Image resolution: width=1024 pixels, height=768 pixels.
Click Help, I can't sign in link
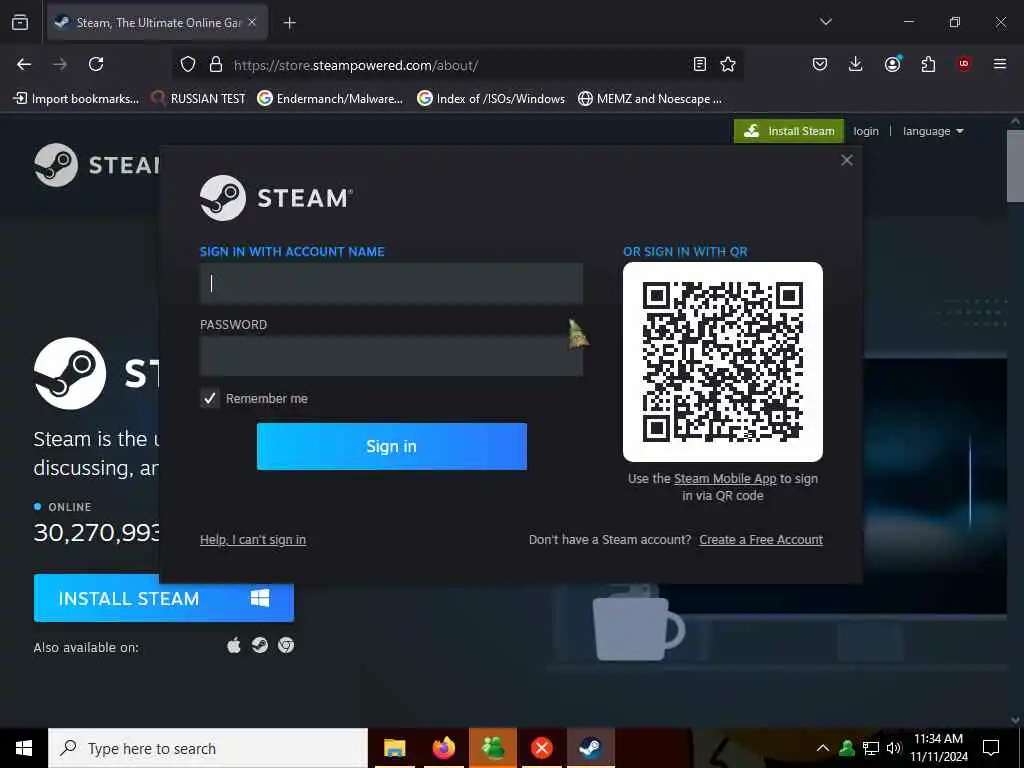pos(253,539)
